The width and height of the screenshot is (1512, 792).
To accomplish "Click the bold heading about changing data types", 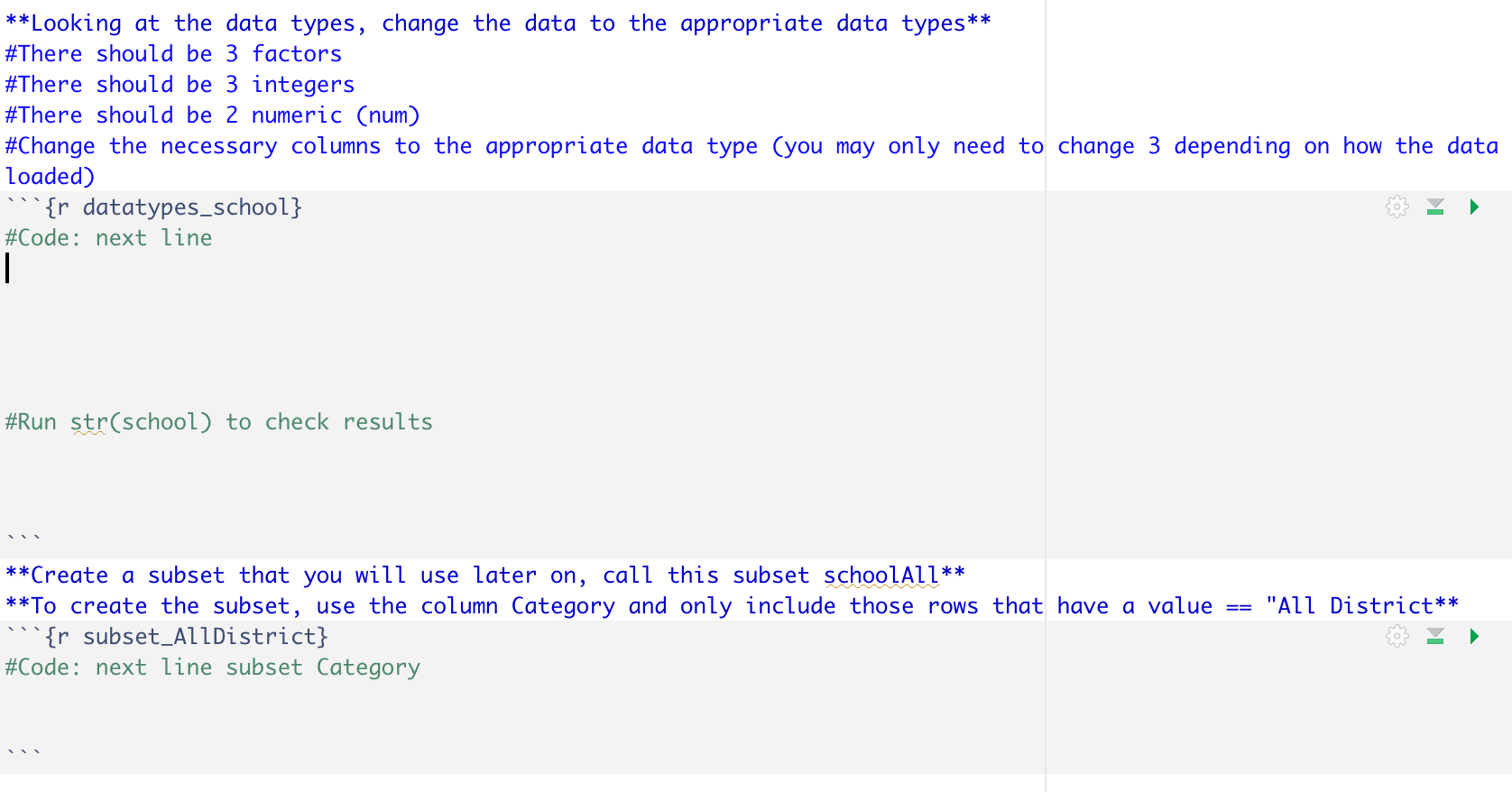I will click(496, 23).
